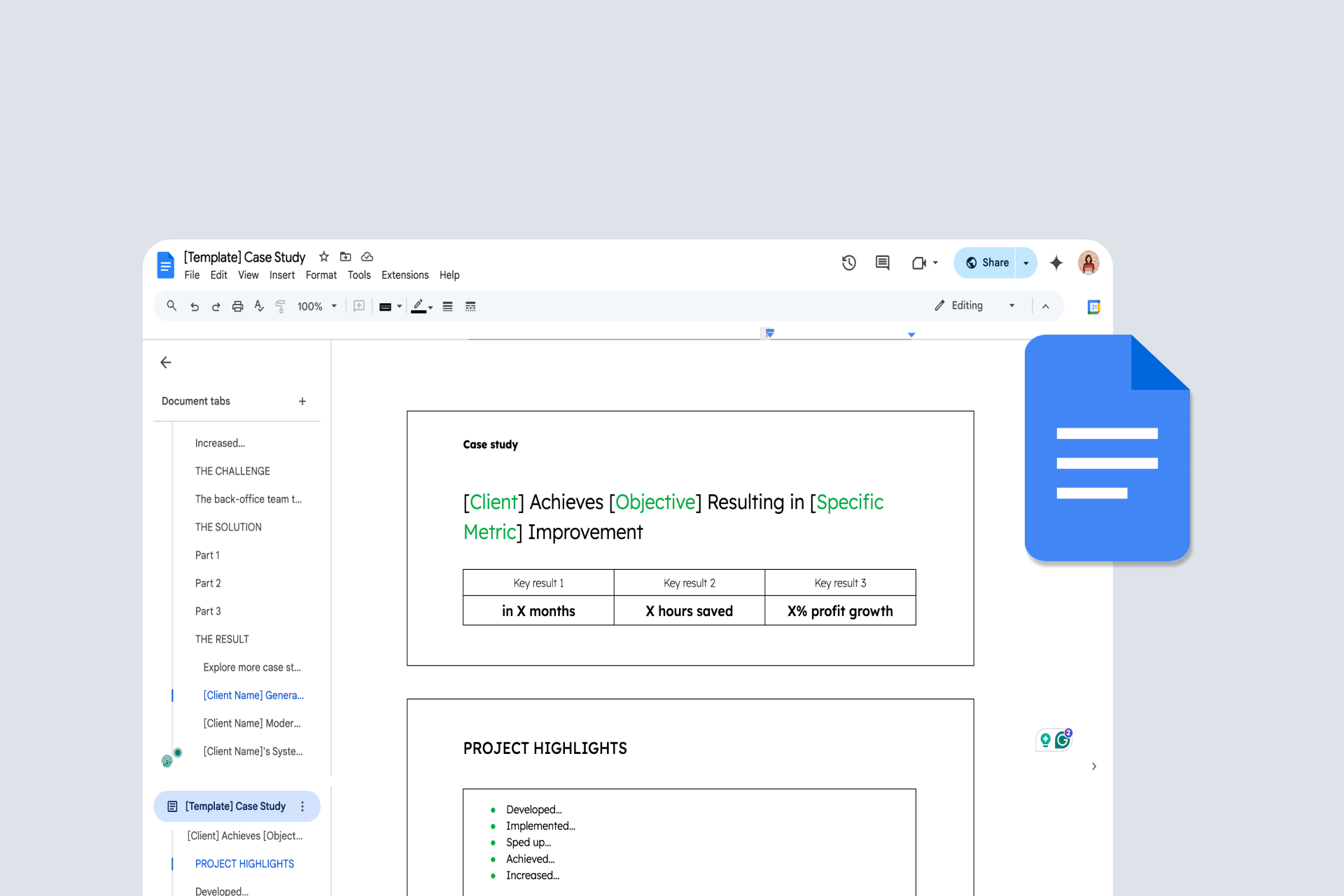1344x896 pixels.
Task: Open Google Calendar side panel icon
Action: 1093,307
